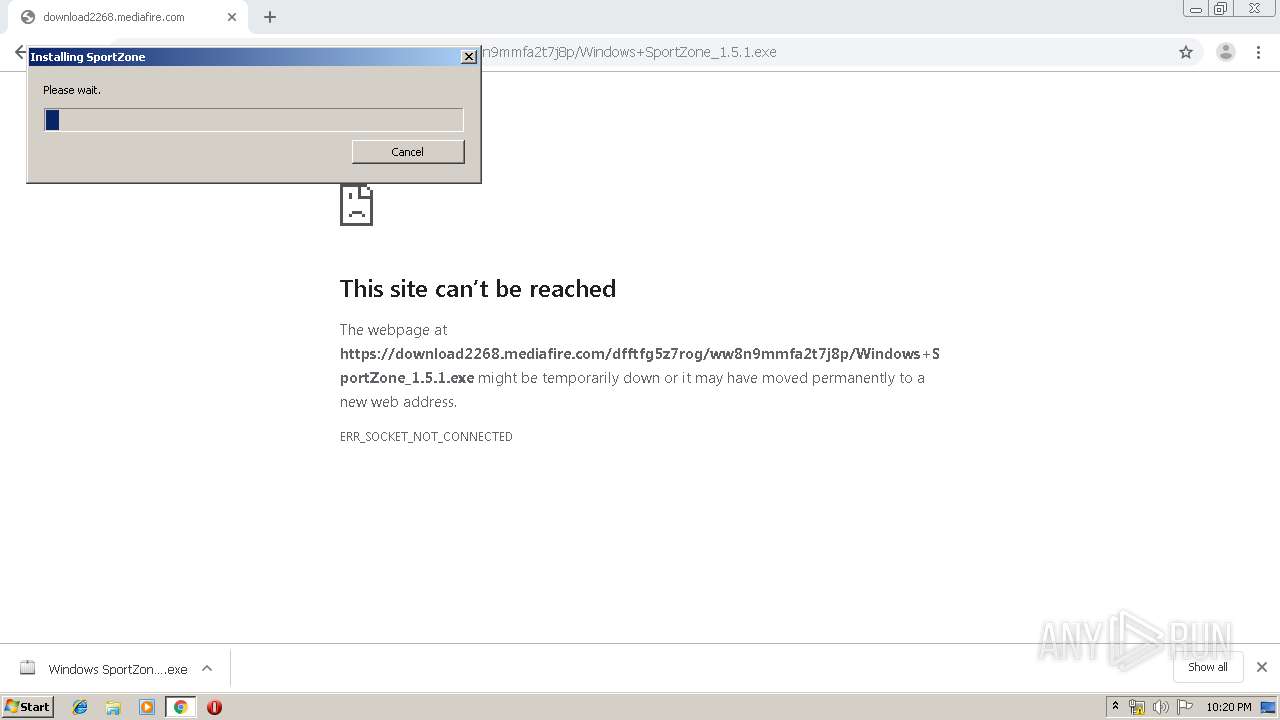Open Windows Explorer folder from the taskbar
Screen dimensions: 1280x720
(x=113, y=707)
